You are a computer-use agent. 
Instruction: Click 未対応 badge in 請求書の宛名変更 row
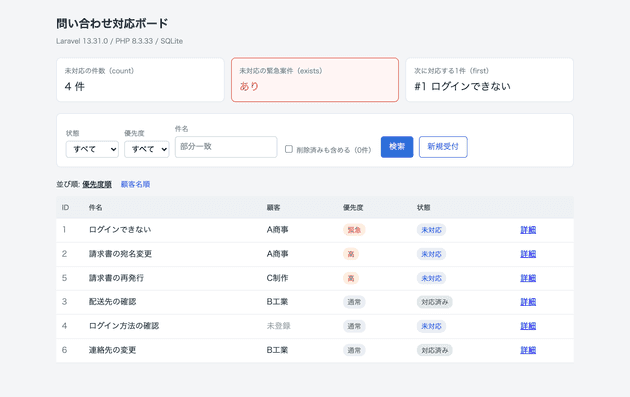tap(431, 254)
